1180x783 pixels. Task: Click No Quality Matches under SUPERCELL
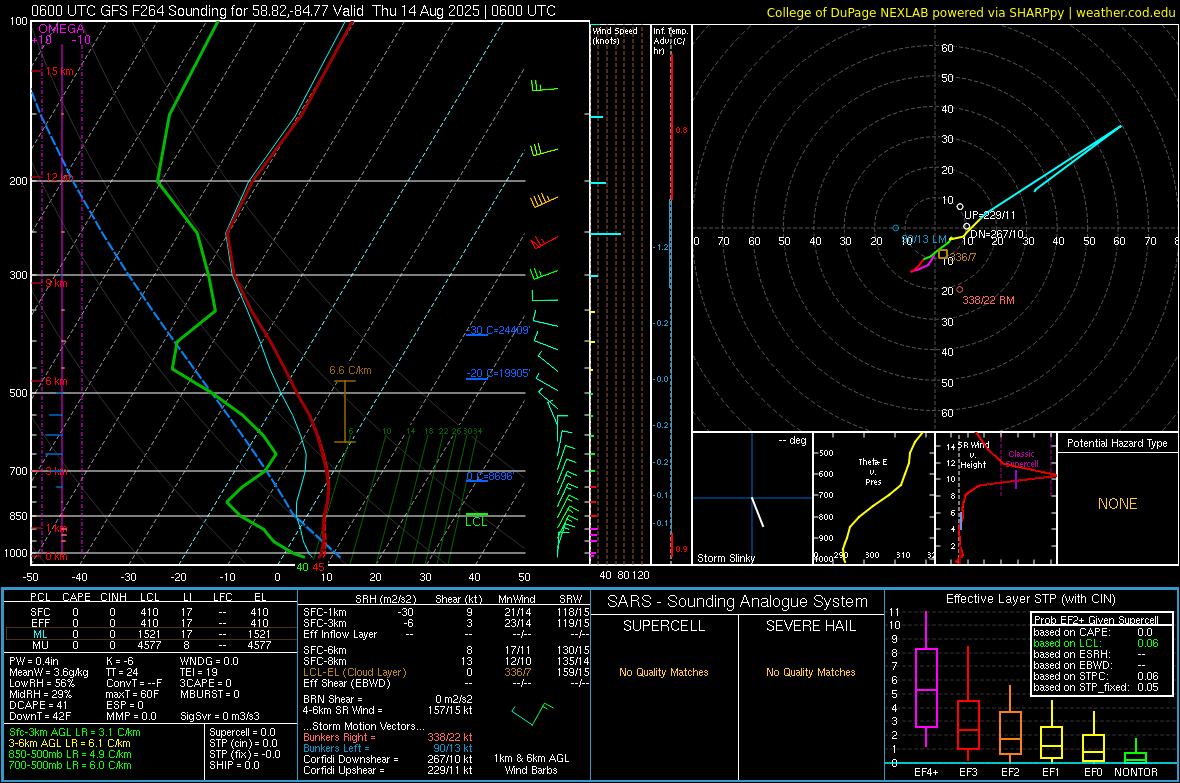[x=664, y=672]
